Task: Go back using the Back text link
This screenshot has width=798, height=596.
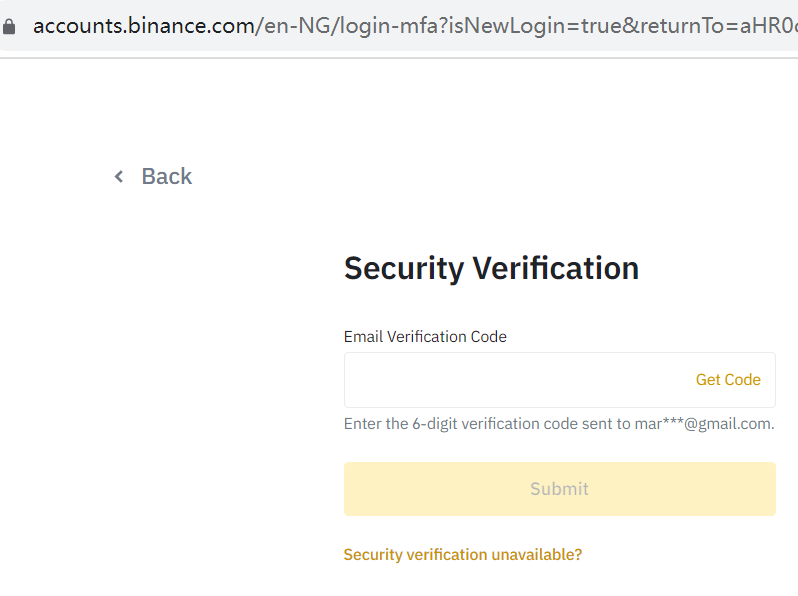Action: click(x=166, y=177)
